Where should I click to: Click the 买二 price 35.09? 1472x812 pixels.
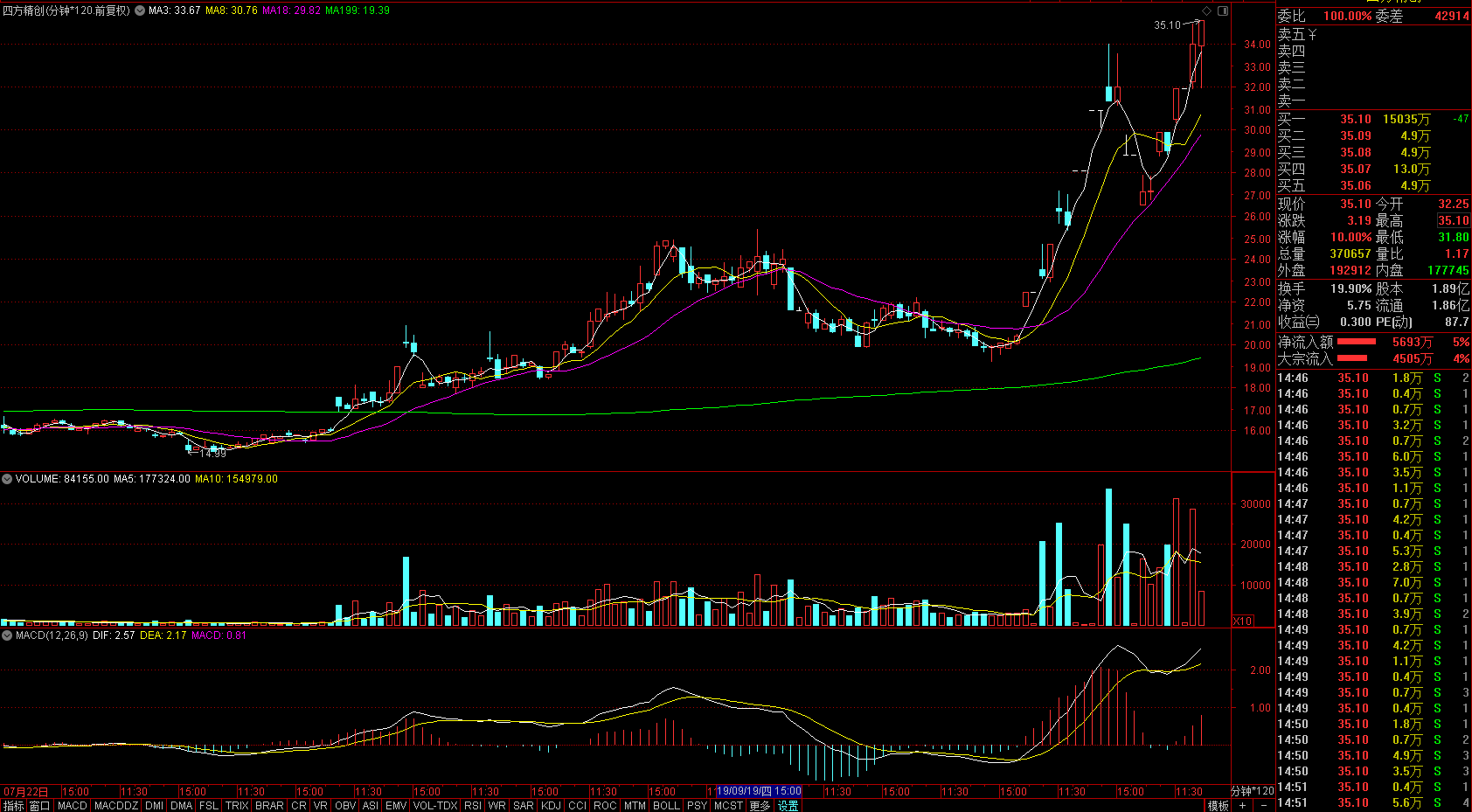click(1356, 136)
